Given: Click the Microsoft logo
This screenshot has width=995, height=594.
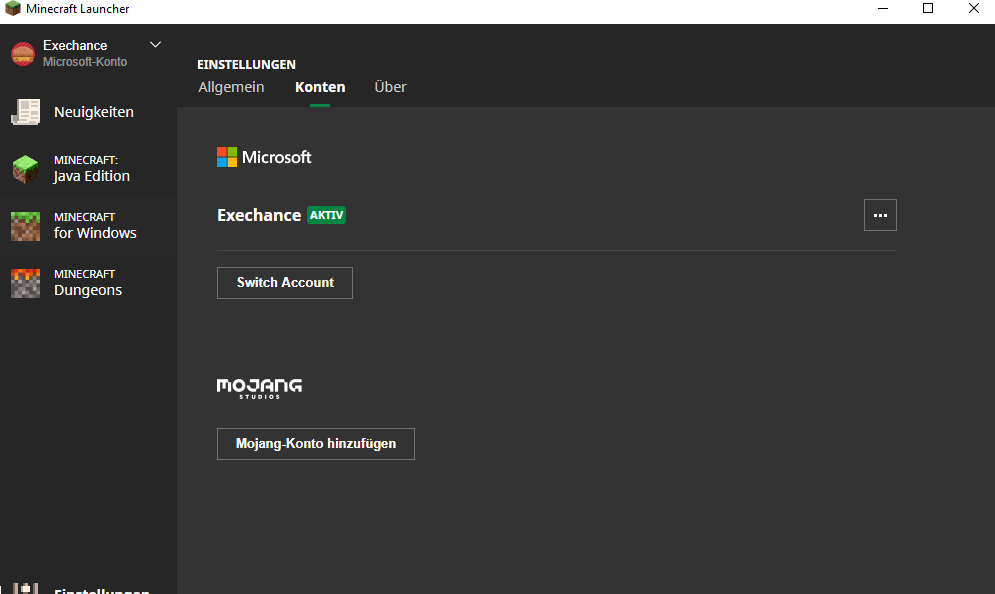Looking at the screenshot, I should tap(264, 157).
